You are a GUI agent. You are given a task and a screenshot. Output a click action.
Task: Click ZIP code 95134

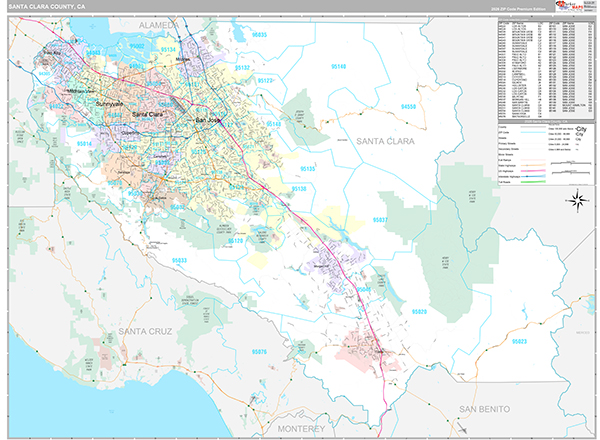168,50
